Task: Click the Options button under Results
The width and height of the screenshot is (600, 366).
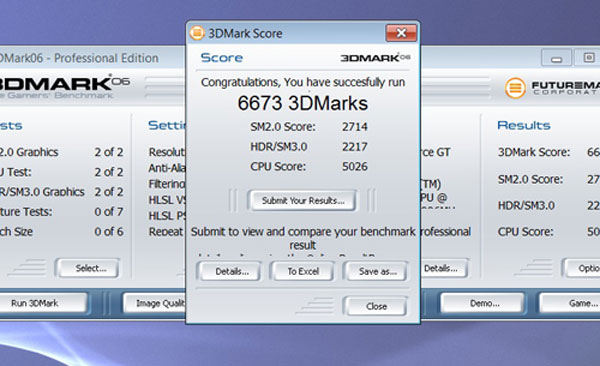Action: tap(582, 268)
